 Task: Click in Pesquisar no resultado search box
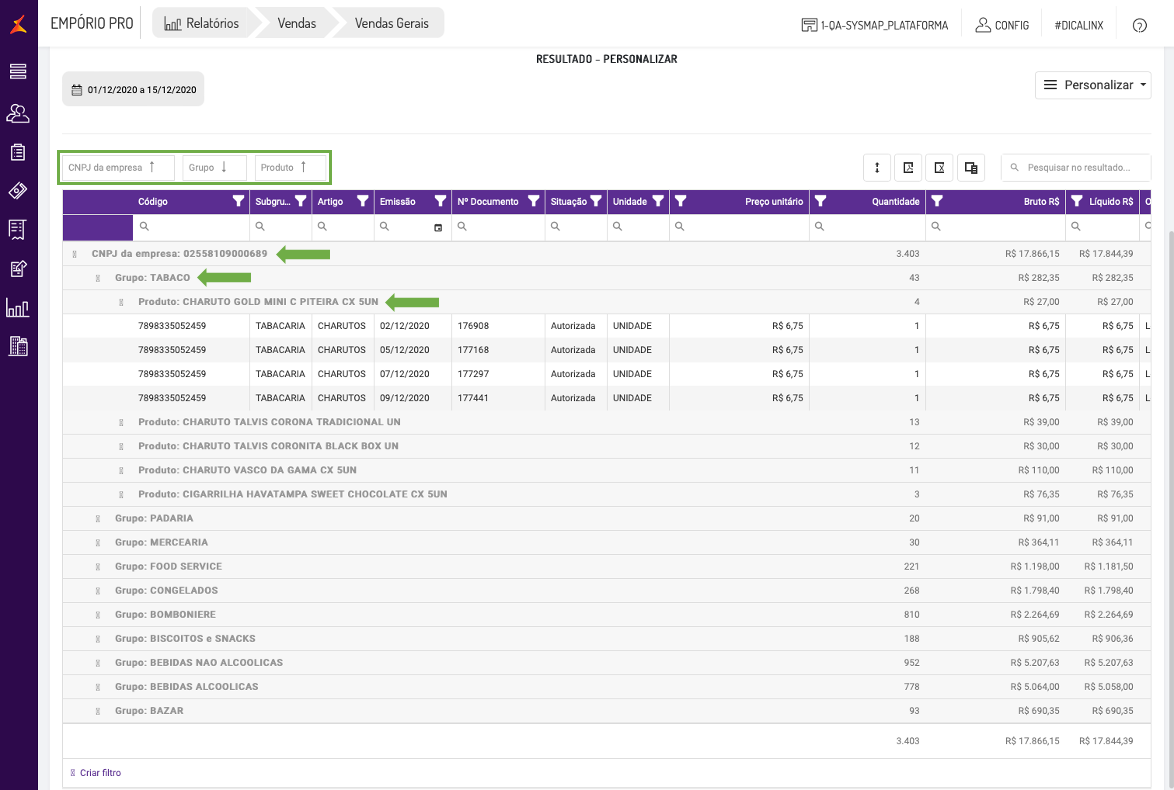click(1077, 168)
